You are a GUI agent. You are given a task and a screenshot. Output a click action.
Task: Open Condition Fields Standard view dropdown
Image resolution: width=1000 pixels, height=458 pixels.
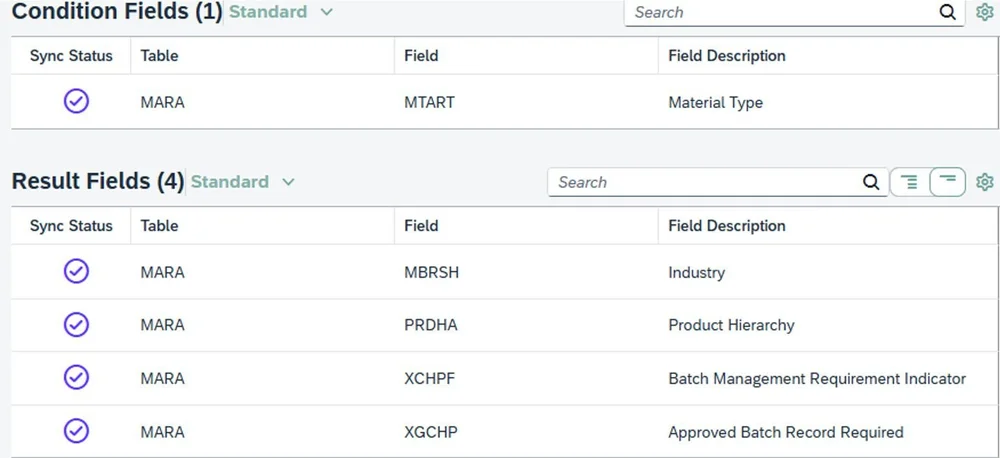click(326, 12)
